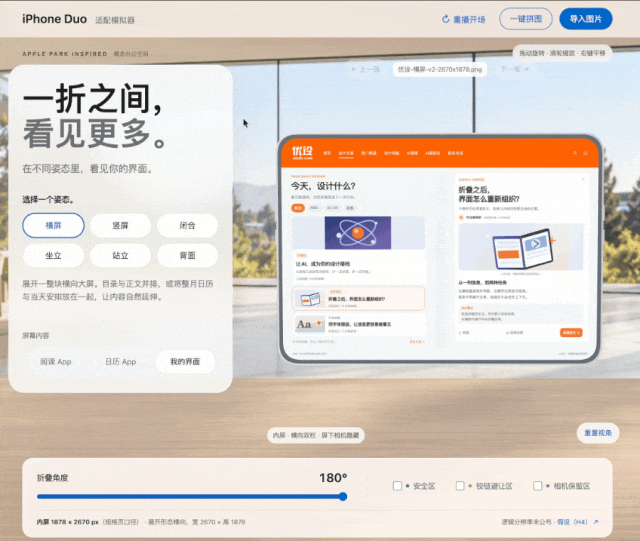Viewport: 640px width, 541px height.
Task: Select the 背面 posture option
Action: coord(187,256)
